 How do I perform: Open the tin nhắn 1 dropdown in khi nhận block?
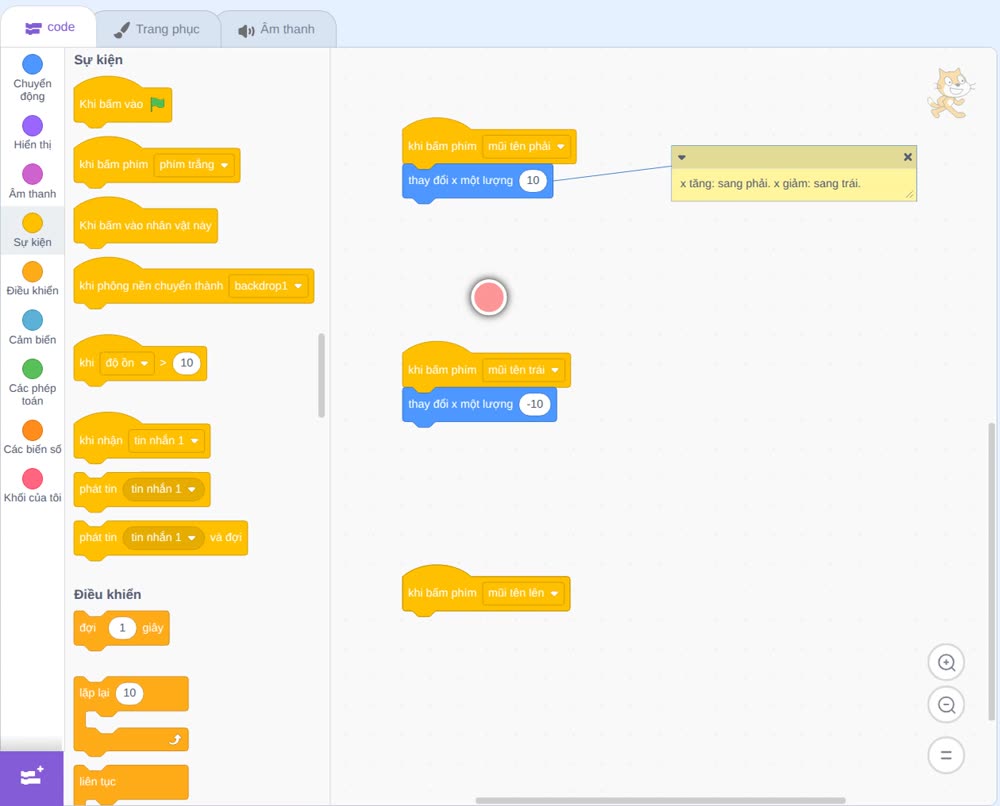coord(166,441)
